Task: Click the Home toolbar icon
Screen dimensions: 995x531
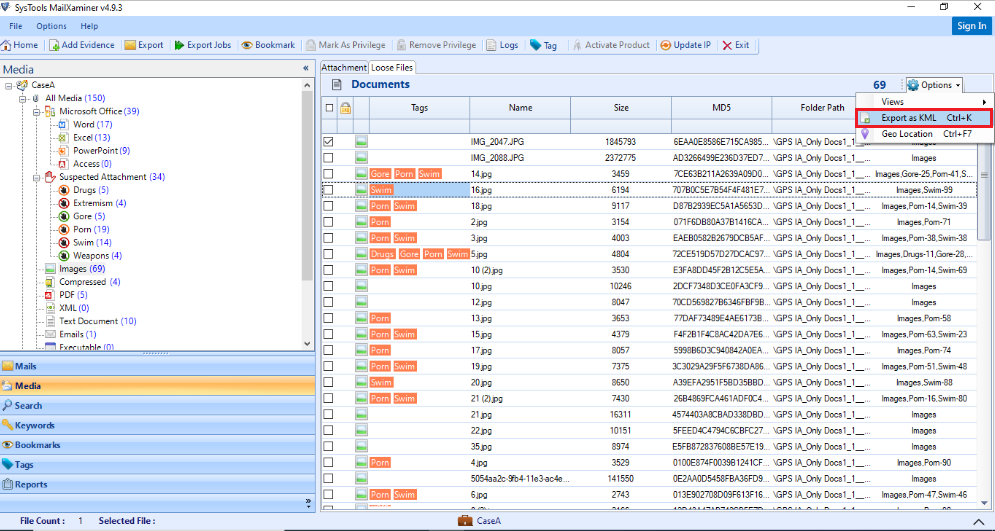Action: (6, 45)
